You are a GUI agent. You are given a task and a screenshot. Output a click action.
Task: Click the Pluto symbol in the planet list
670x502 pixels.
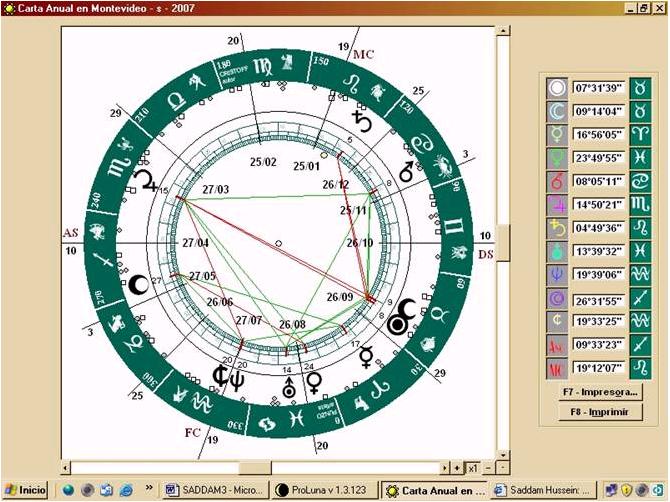click(556, 297)
